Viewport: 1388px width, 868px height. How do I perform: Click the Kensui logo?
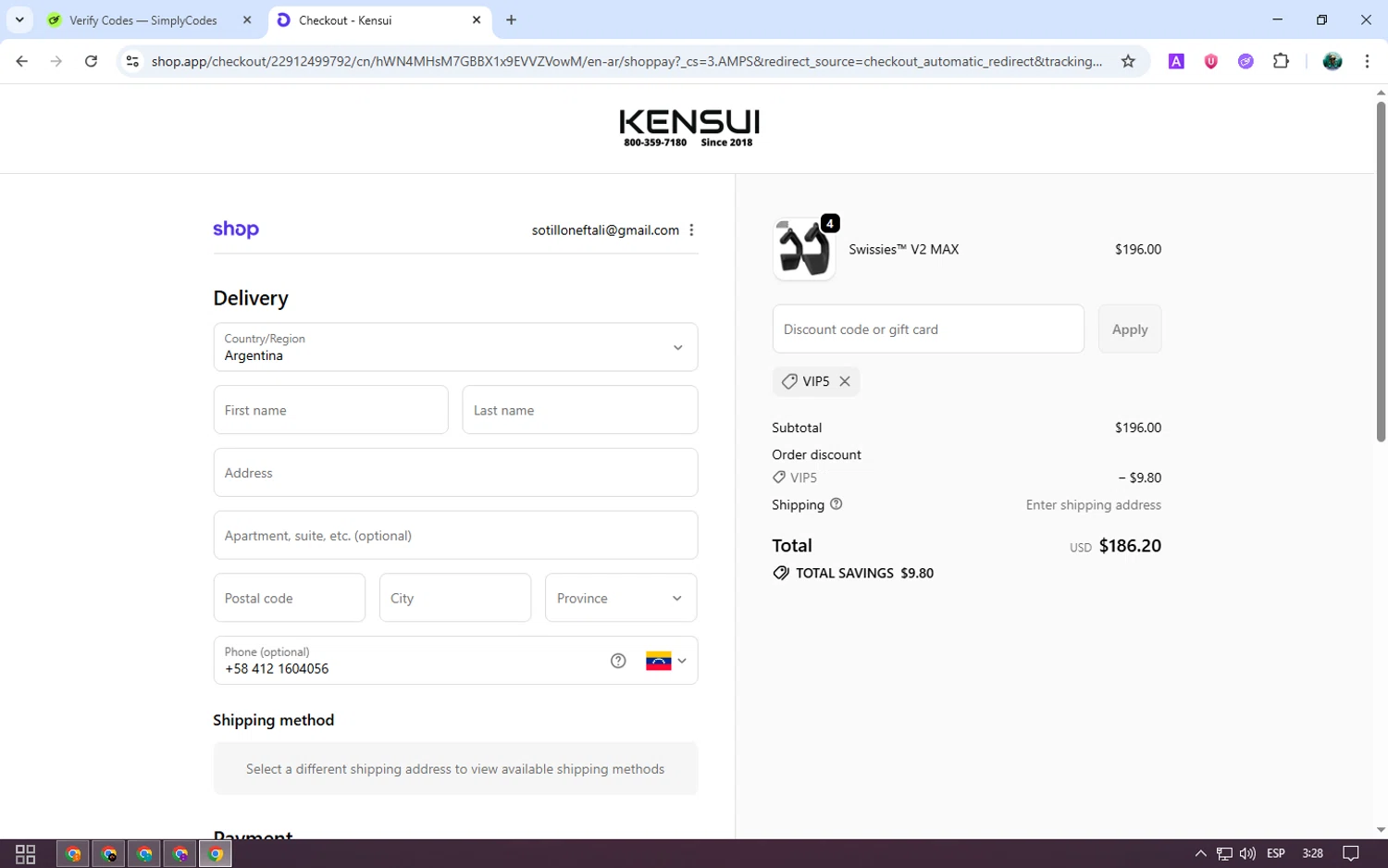[x=689, y=128]
